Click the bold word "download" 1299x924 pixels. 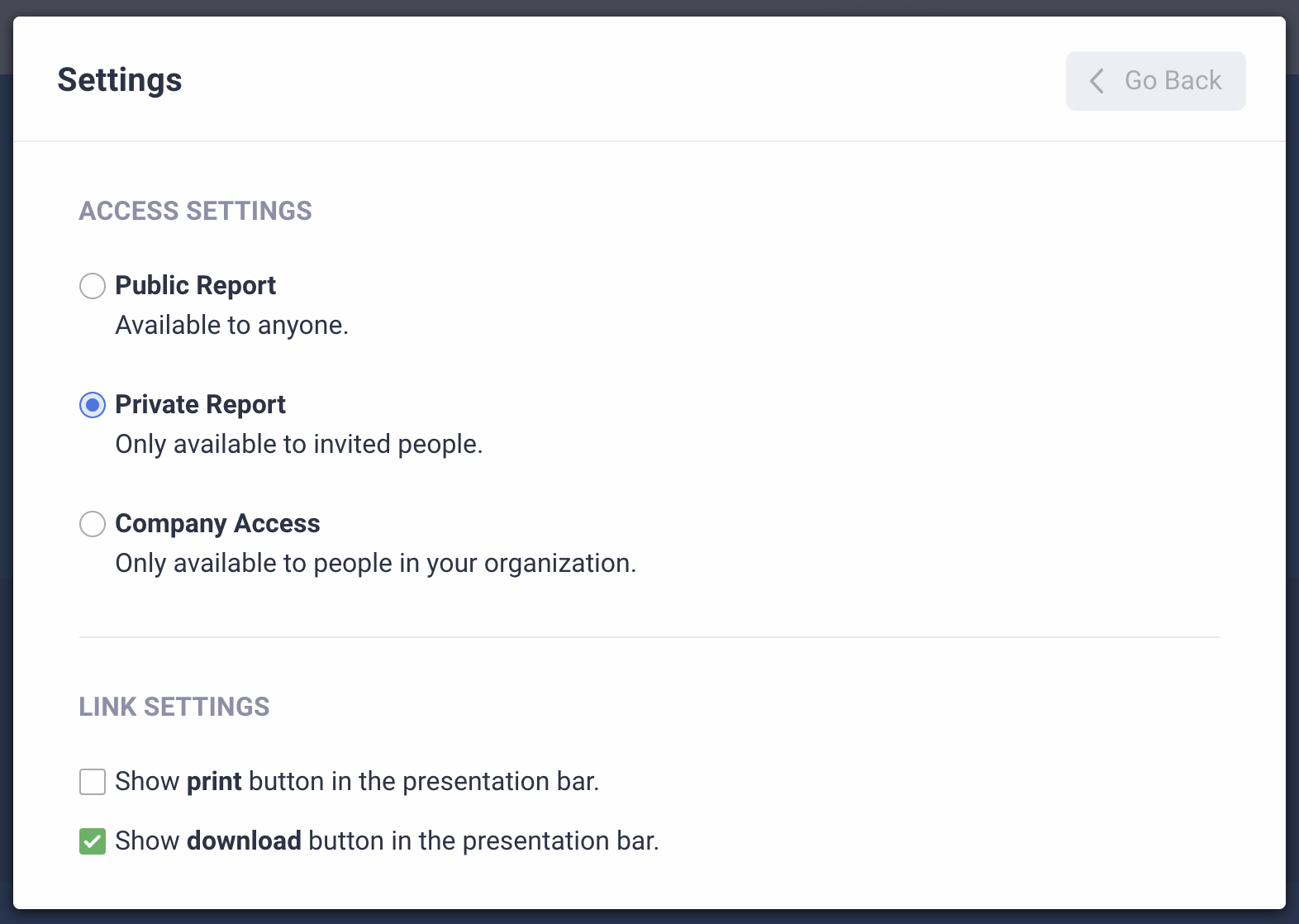tap(244, 841)
